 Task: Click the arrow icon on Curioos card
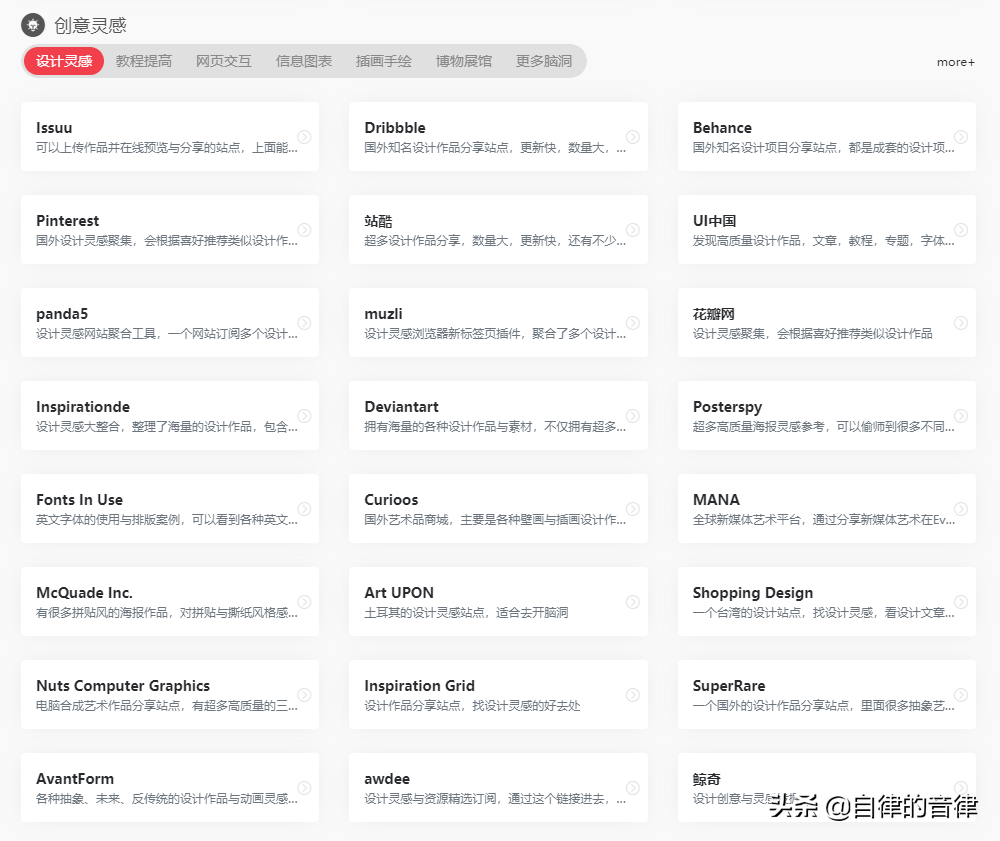coord(633,509)
